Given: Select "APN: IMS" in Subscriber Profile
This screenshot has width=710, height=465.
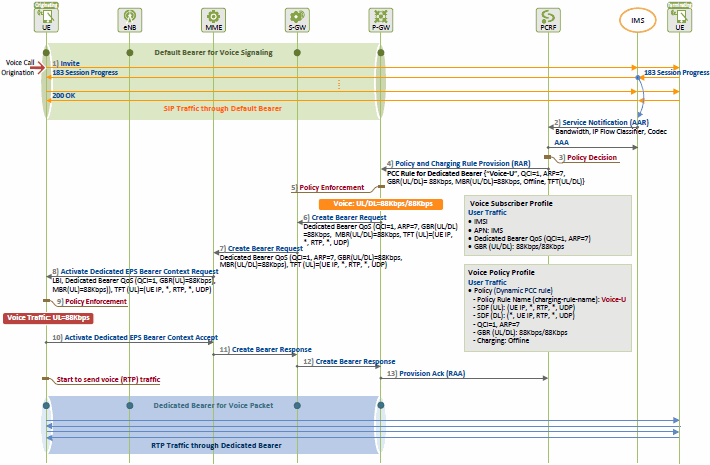Looking at the screenshot, I should pyautogui.click(x=487, y=230).
